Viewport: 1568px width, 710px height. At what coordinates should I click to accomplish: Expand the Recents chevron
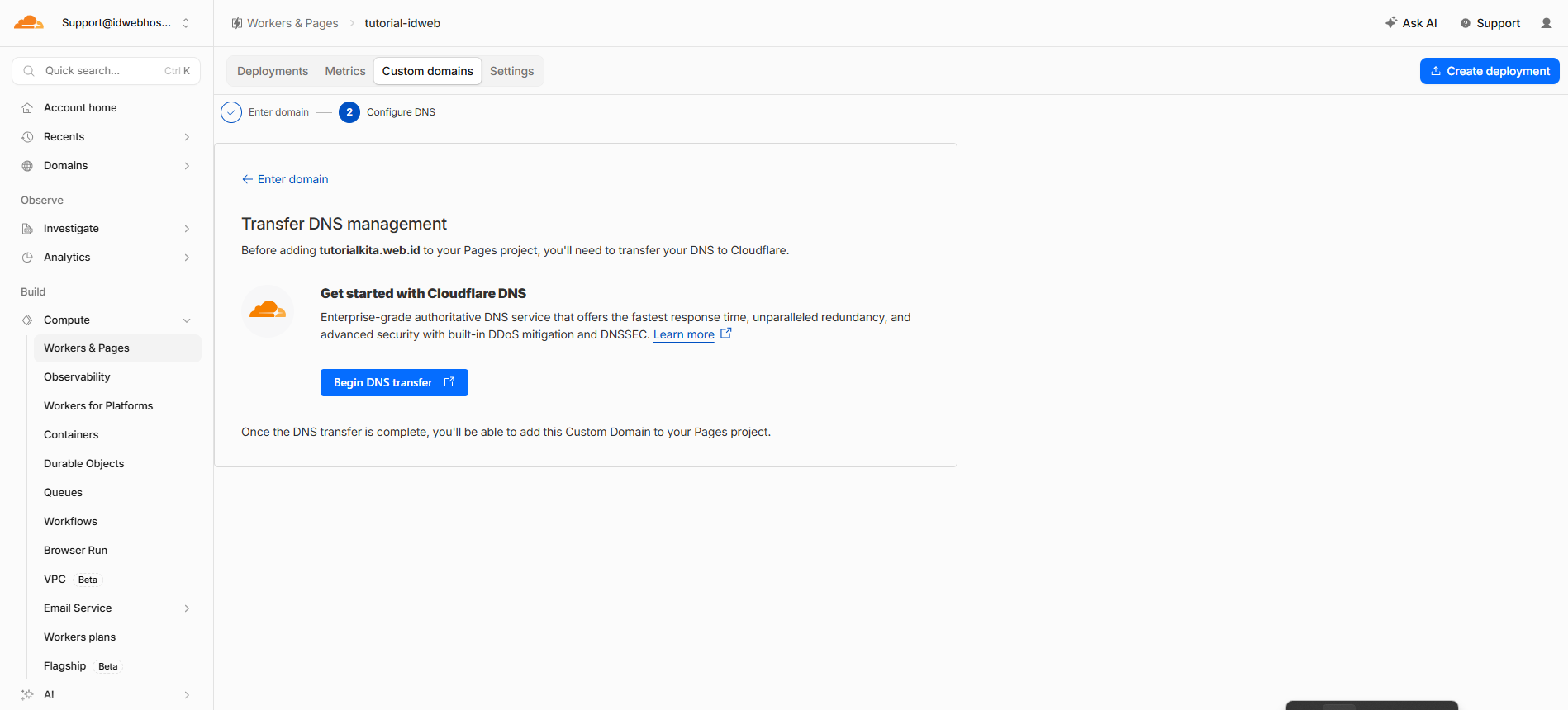tap(187, 137)
